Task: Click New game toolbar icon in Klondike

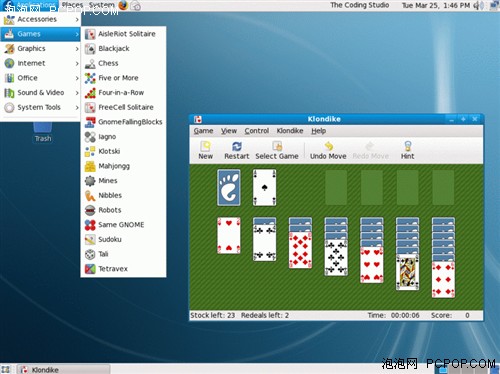Action: coord(205,150)
